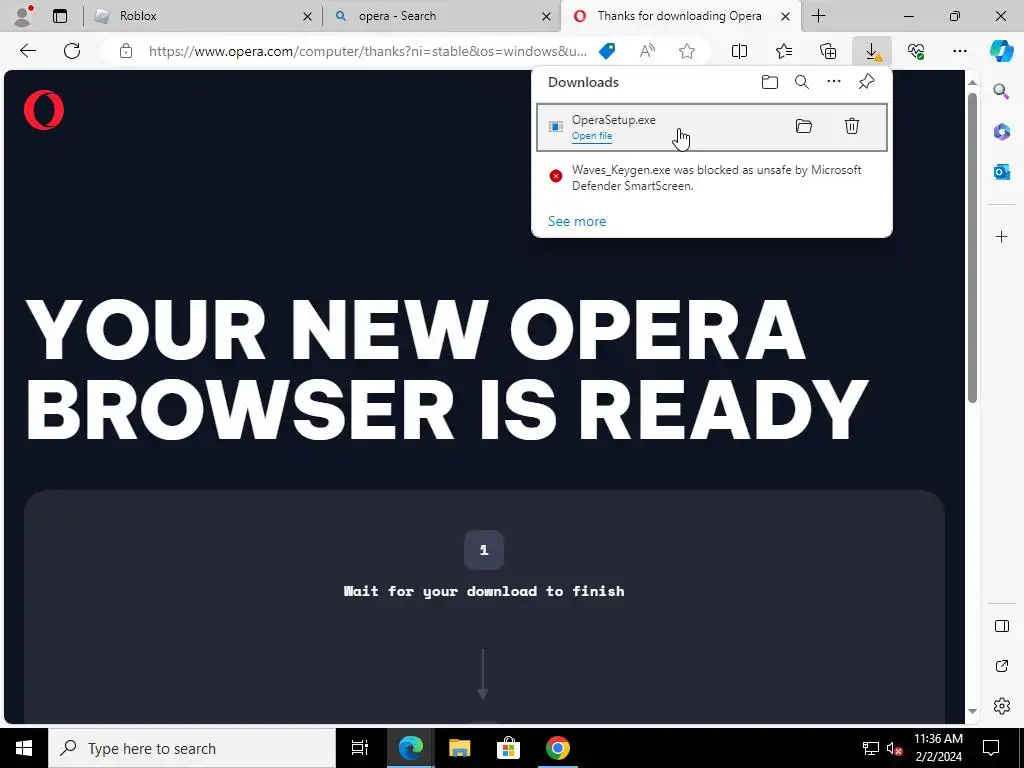
Task: Open Task View on the taskbar
Action: pos(360,748)
